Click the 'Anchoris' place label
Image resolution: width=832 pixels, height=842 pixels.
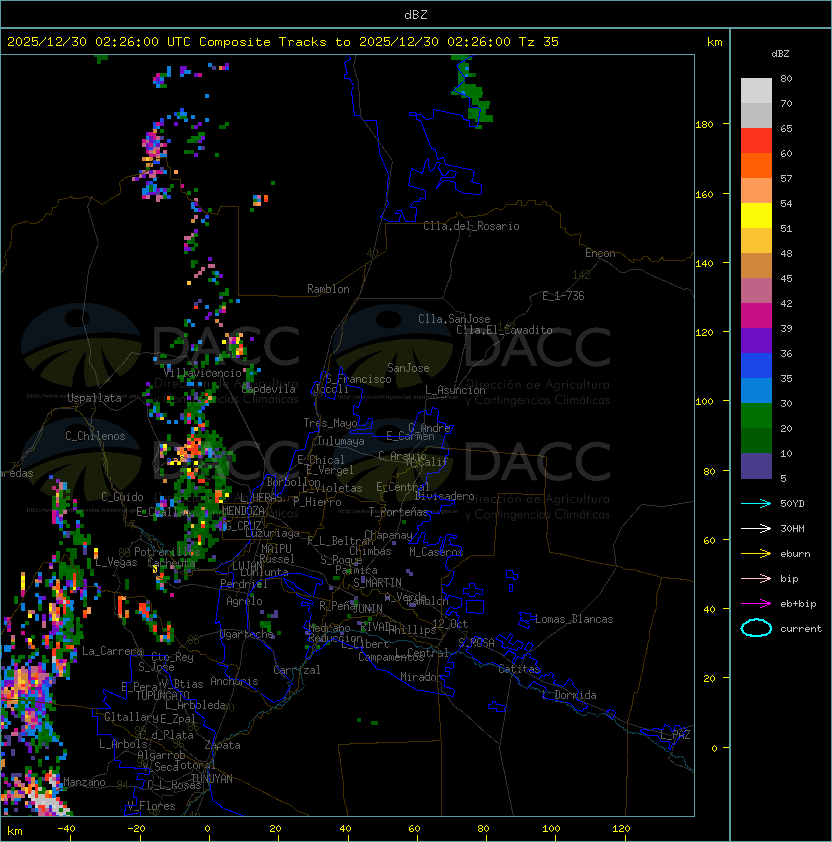(x=234, y=681)
